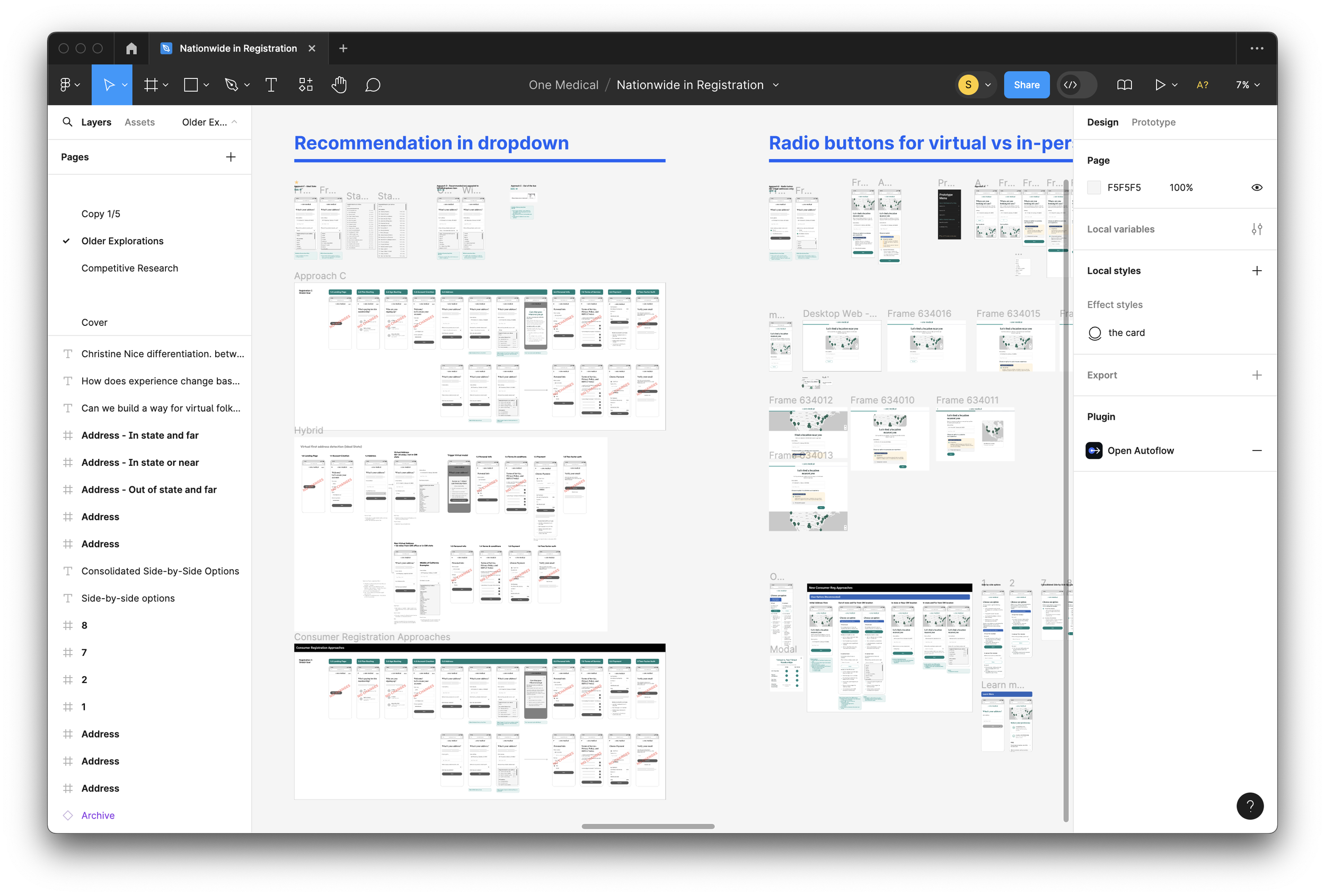
Task: Click the local variables settings icon
Action: [1257, 229]
